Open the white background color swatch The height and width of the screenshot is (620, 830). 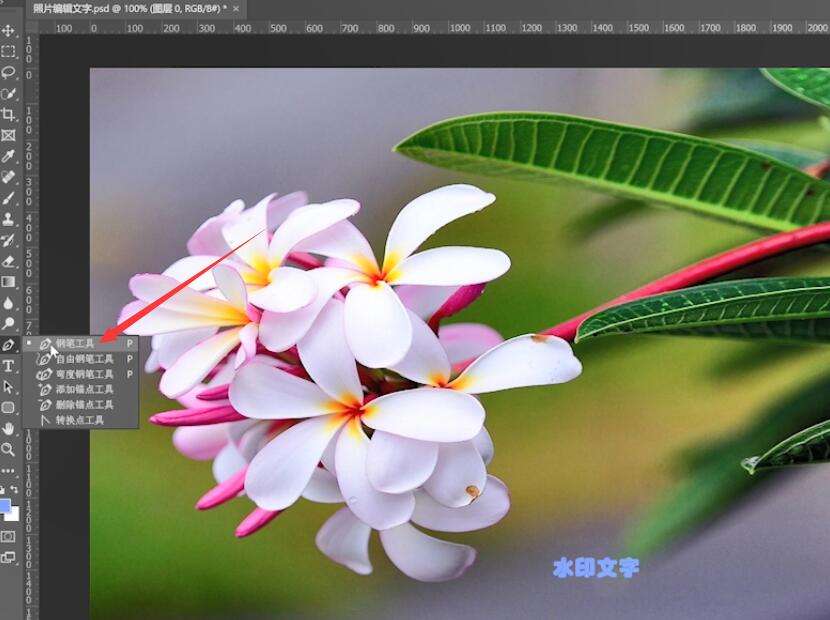click(x=14, y=515)
